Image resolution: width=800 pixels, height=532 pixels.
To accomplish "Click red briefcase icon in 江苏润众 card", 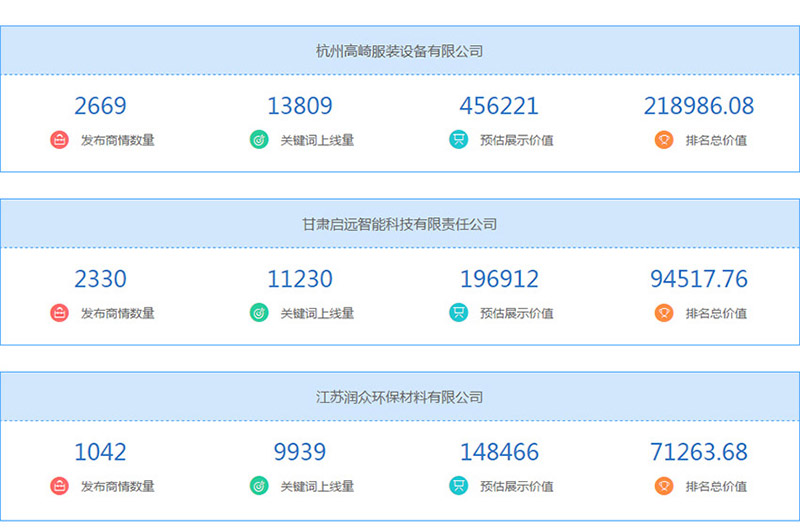I will [59, 486].
